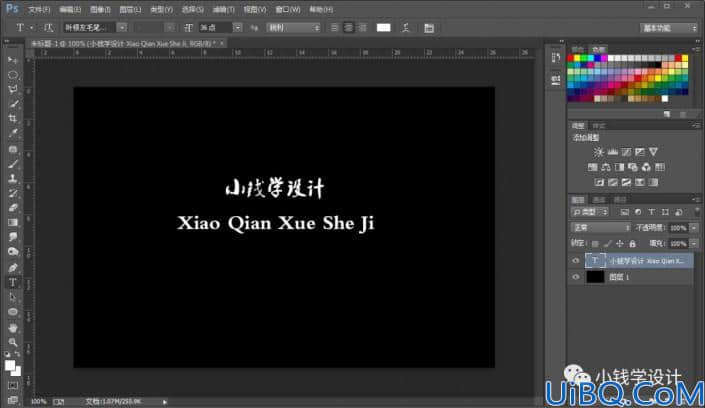The height and width of the screenshot is (408, 705).
Task: Open the anti-aliasing method dropdown
Action: pos(294,28)
